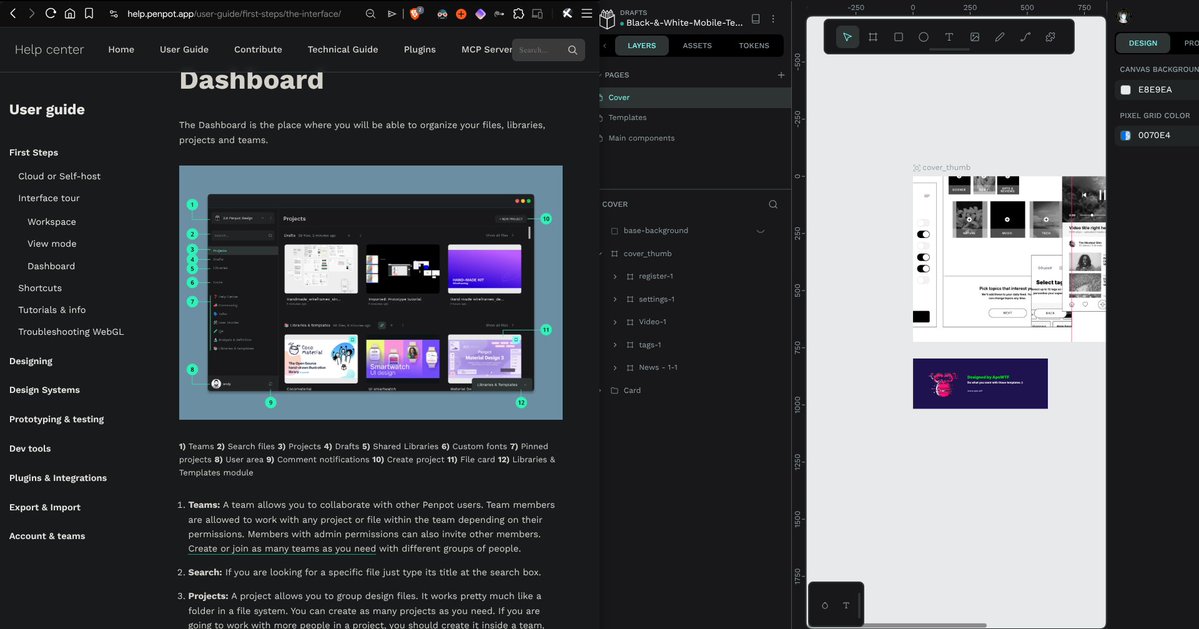Switch to the ASSETS tab
Screen dimensions: 1199x629
click(697, 46)
